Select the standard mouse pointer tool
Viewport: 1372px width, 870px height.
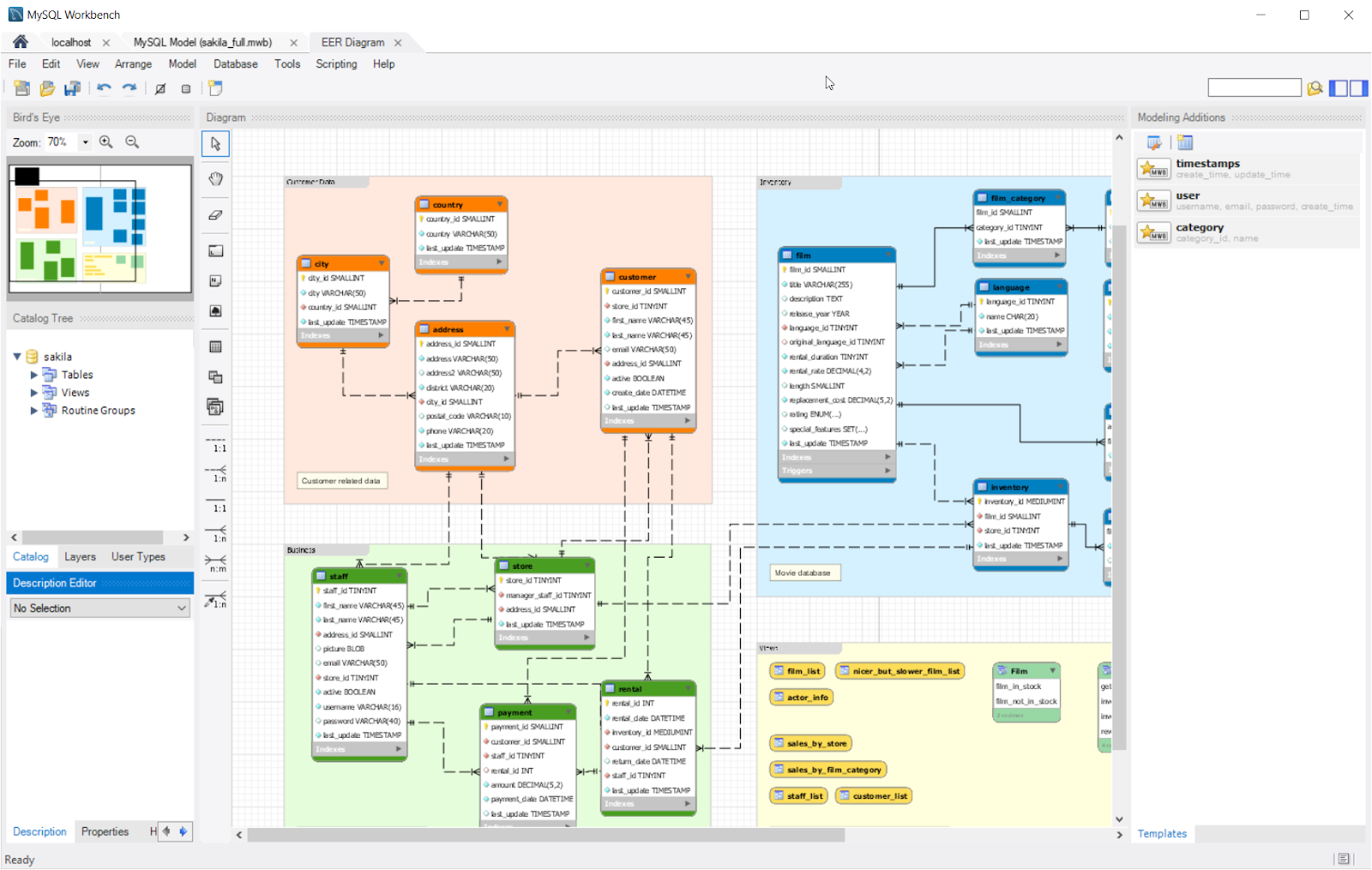[214, 143]
